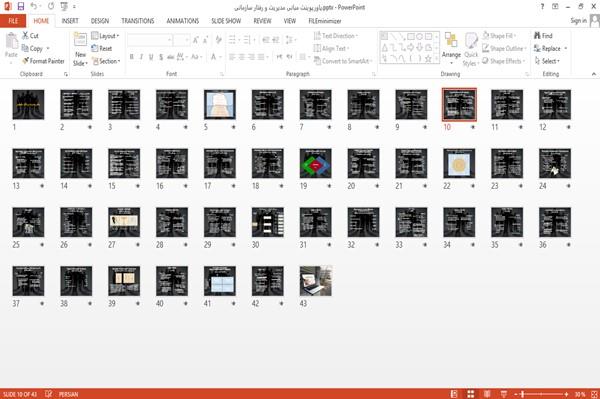Expand Shape Effects options

click(x=504, y=61)
